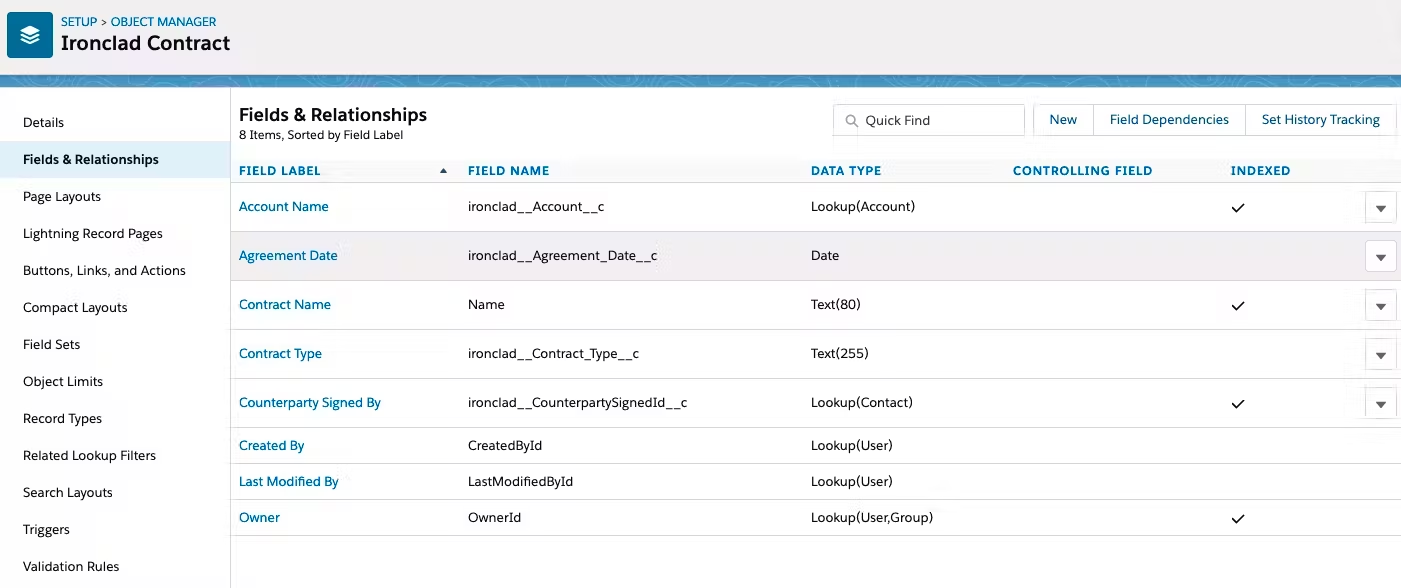Click the Ironclad Contract page title
This screenshot has height=588, width=1401.
(x=145, y=43)
